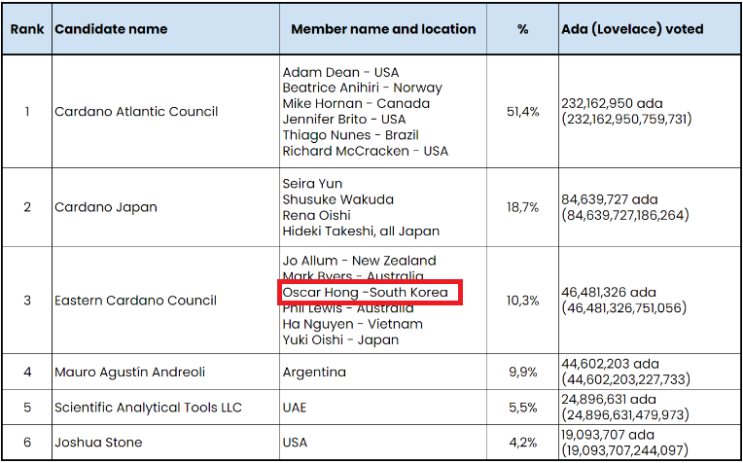Click the Argentina location cell
The image size is (743, 463).
pyautogui.click(x=314, y=372)
